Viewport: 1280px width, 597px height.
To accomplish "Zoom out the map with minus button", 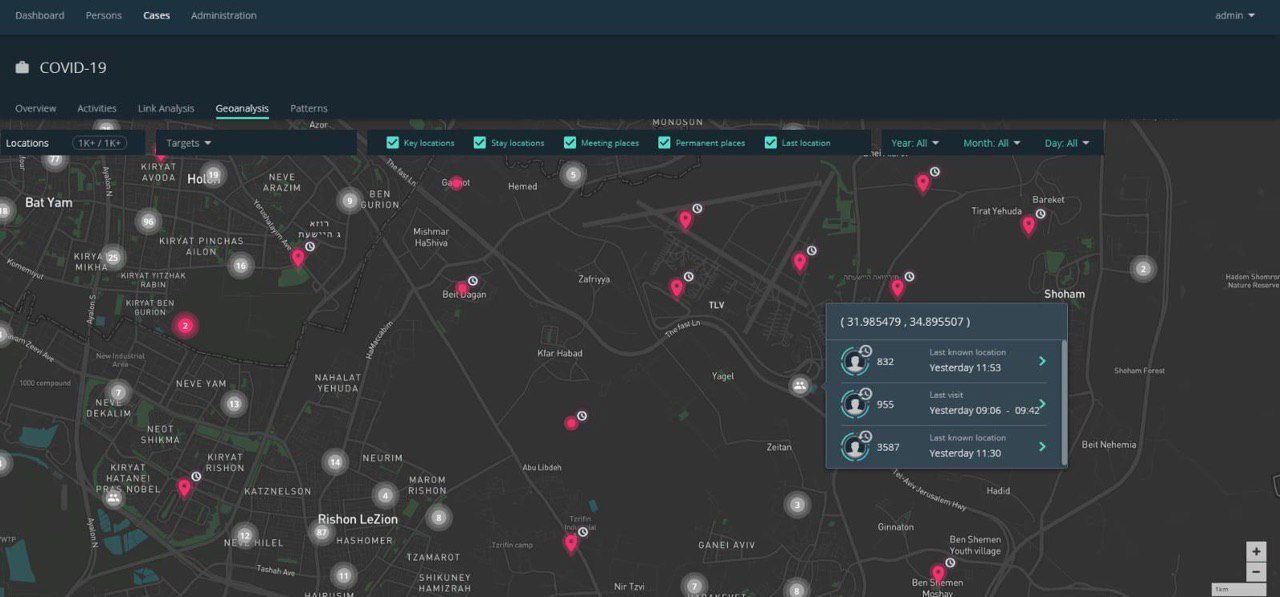I will (1256, 572).
